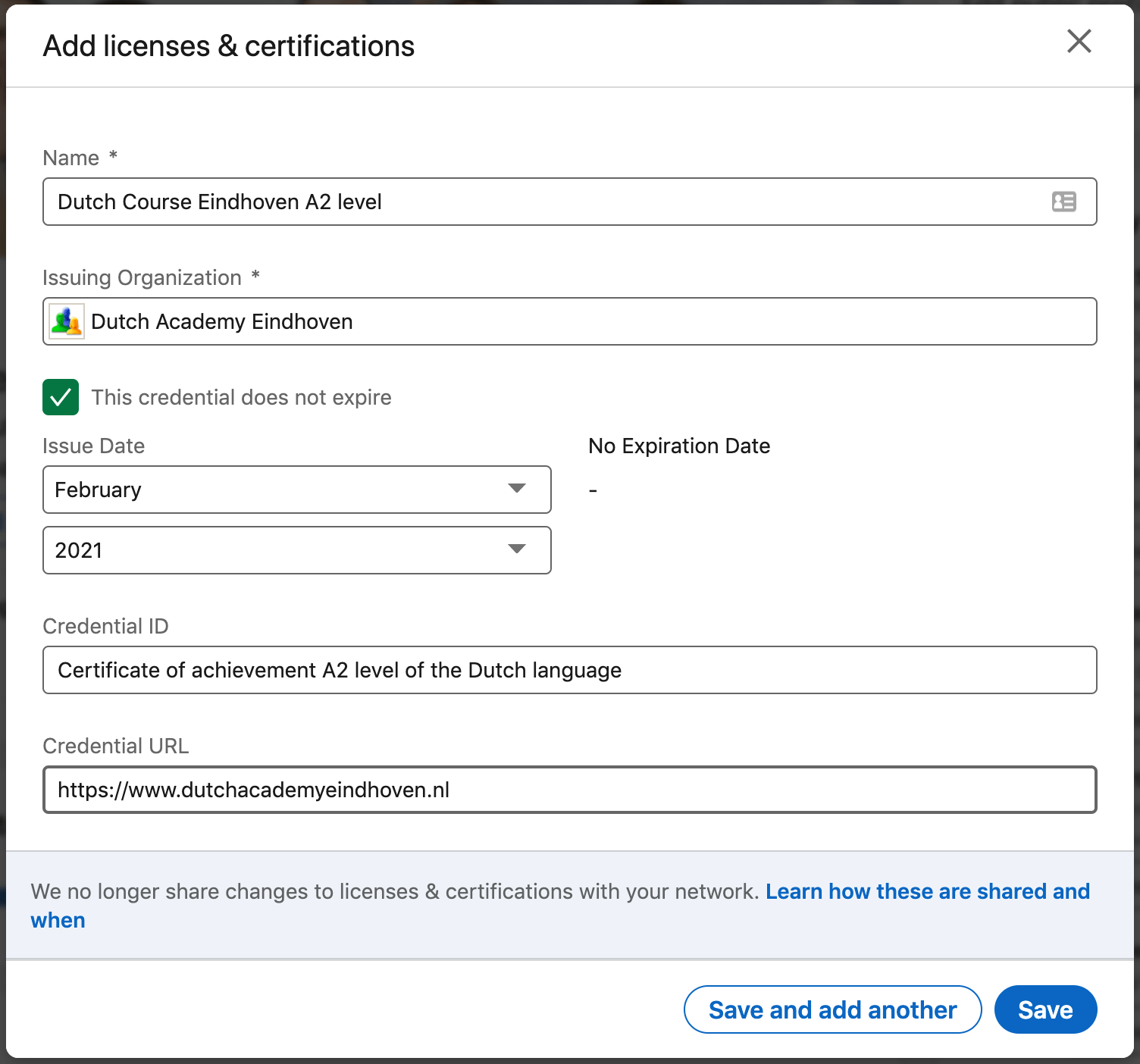Viewport: 1140px width, 1064px height.
Task: Click the Dutch Academy Eindhoven organization logo
Action: 67,321
